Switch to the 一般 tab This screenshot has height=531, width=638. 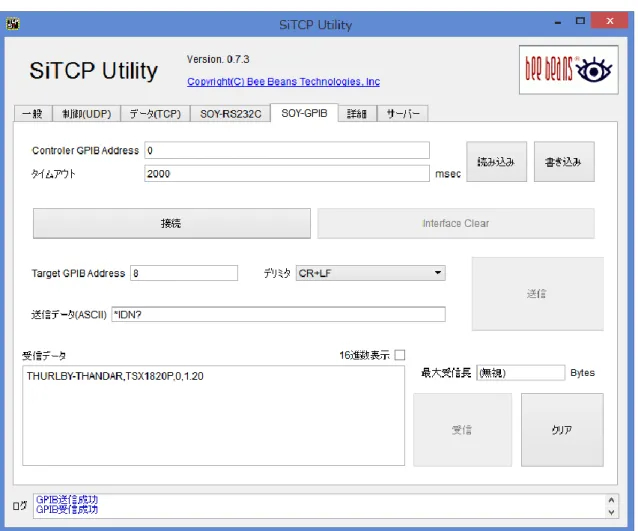pos(33,114)
